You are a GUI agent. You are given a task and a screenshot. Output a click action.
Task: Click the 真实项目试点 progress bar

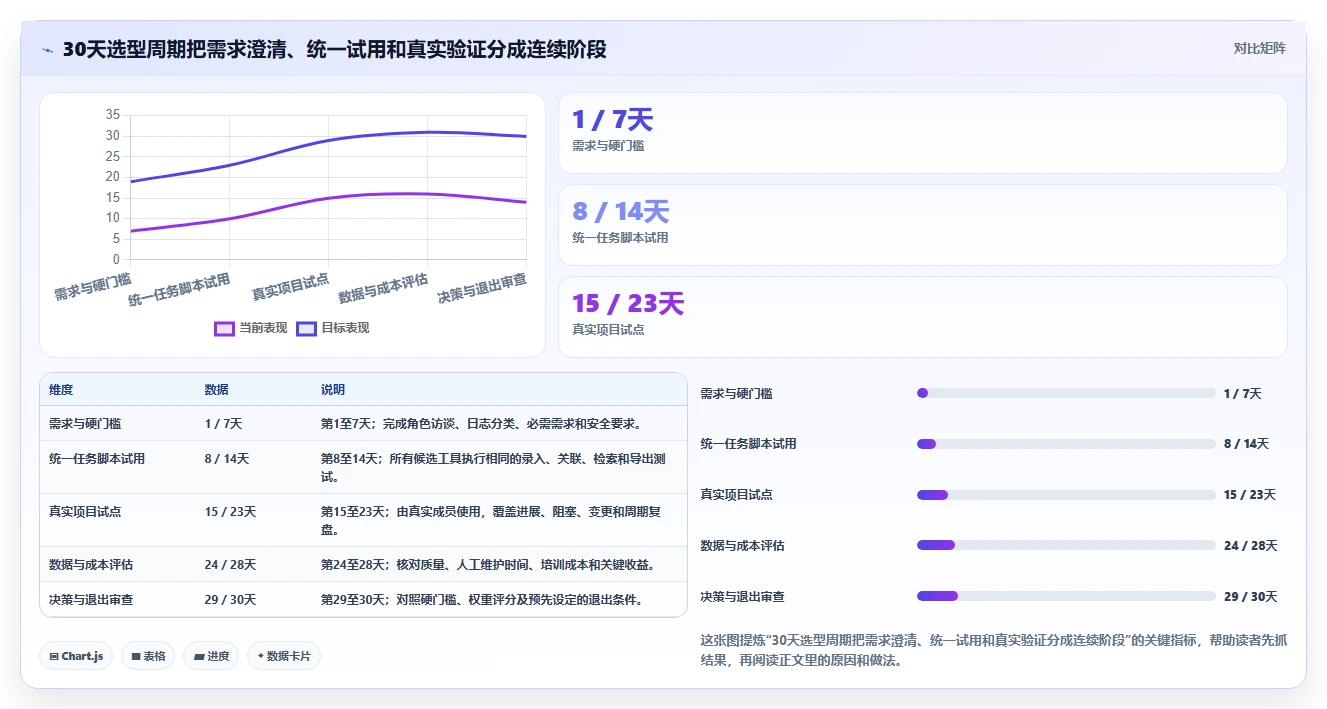(x=1066, y=495)
